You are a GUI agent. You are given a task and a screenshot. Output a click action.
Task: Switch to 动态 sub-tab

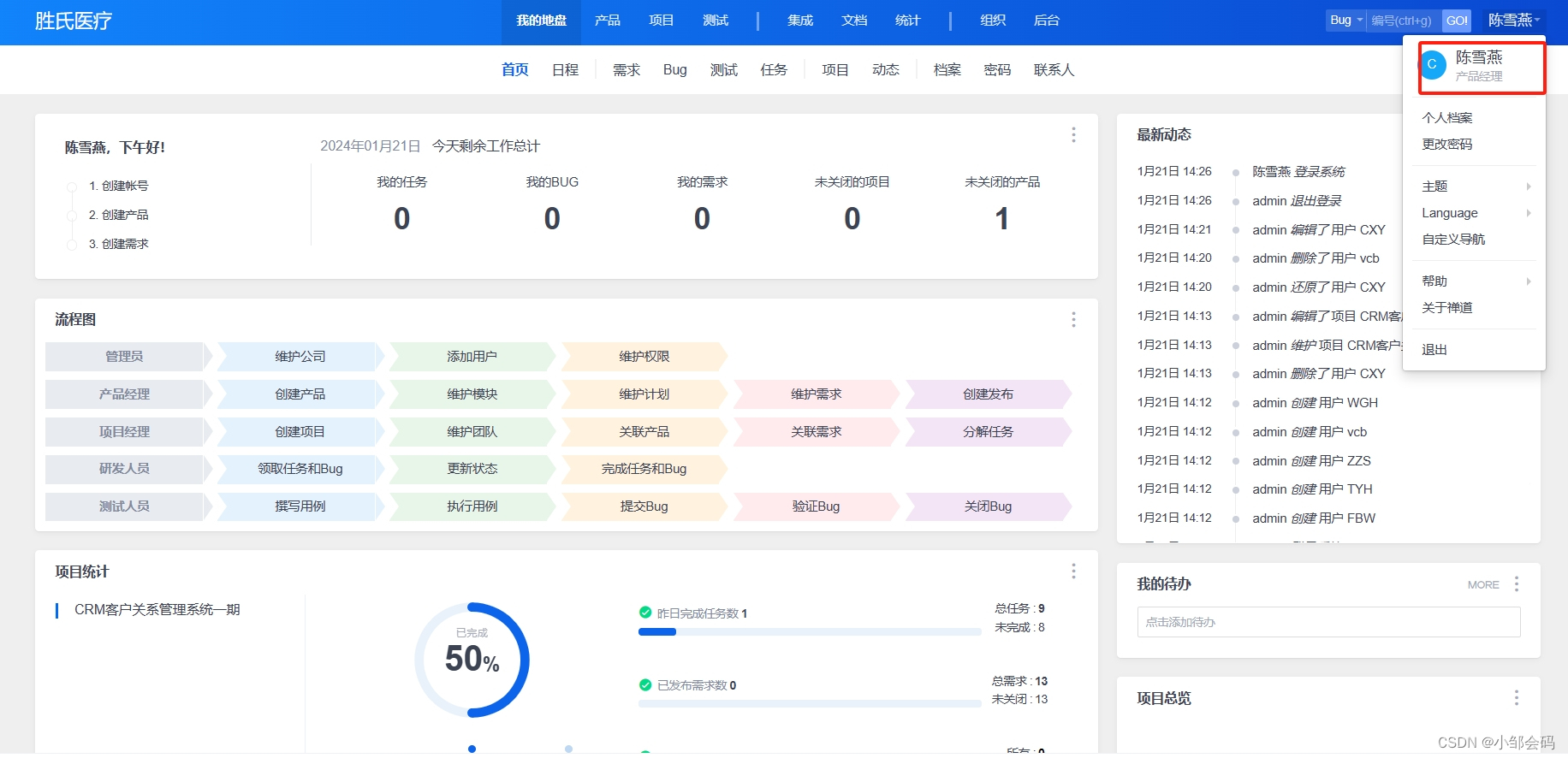pos(886,70)
